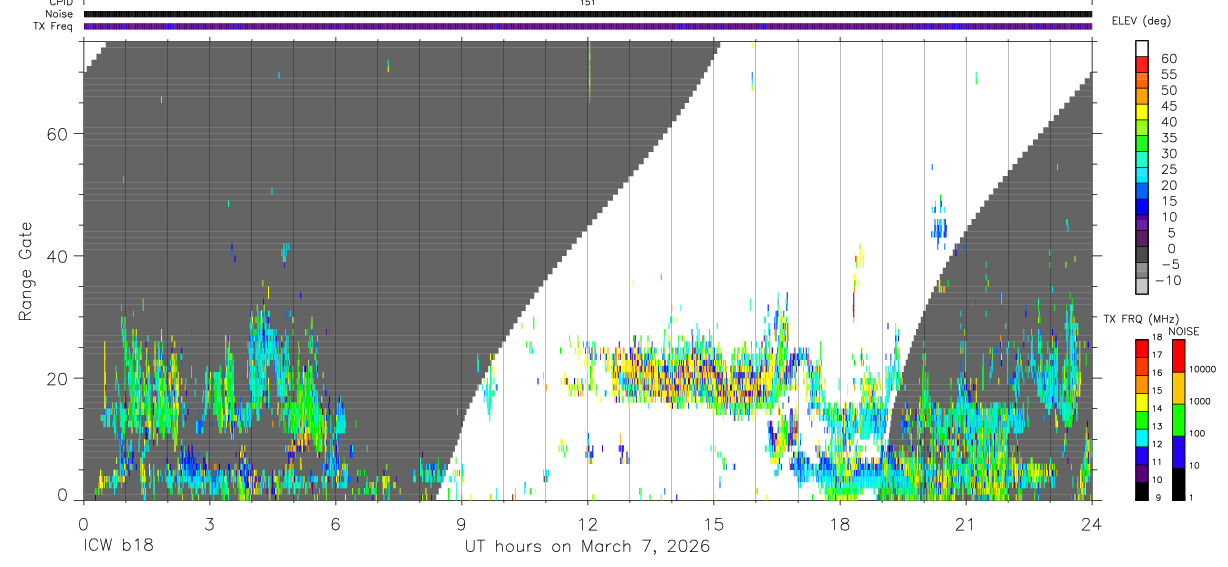The height and width of the screenshot is (567, 1228).
Task: Click the cyan 25 elevation color block
Action: [x=1142, y=176]
